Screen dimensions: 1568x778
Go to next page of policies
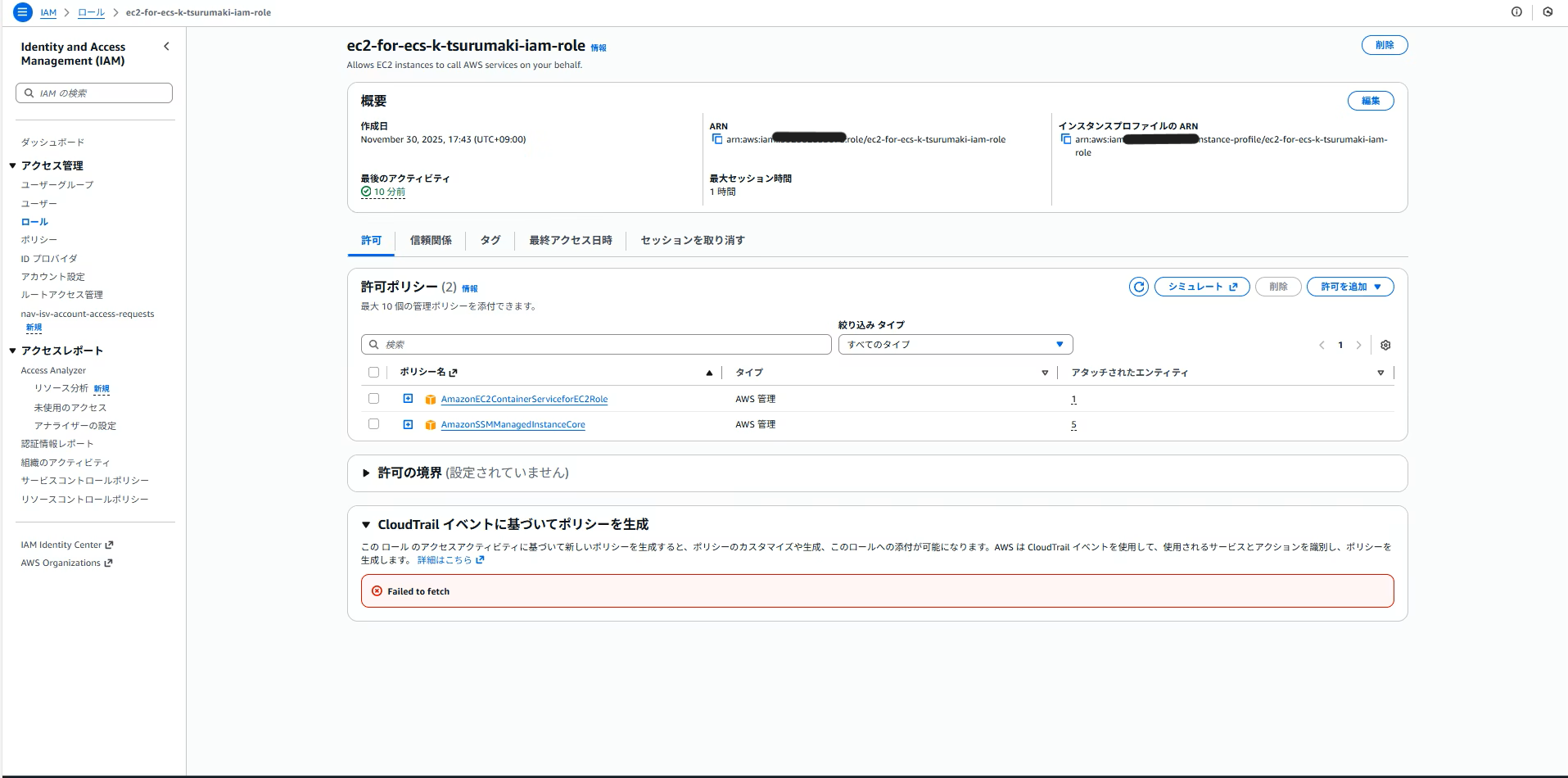1358,345
